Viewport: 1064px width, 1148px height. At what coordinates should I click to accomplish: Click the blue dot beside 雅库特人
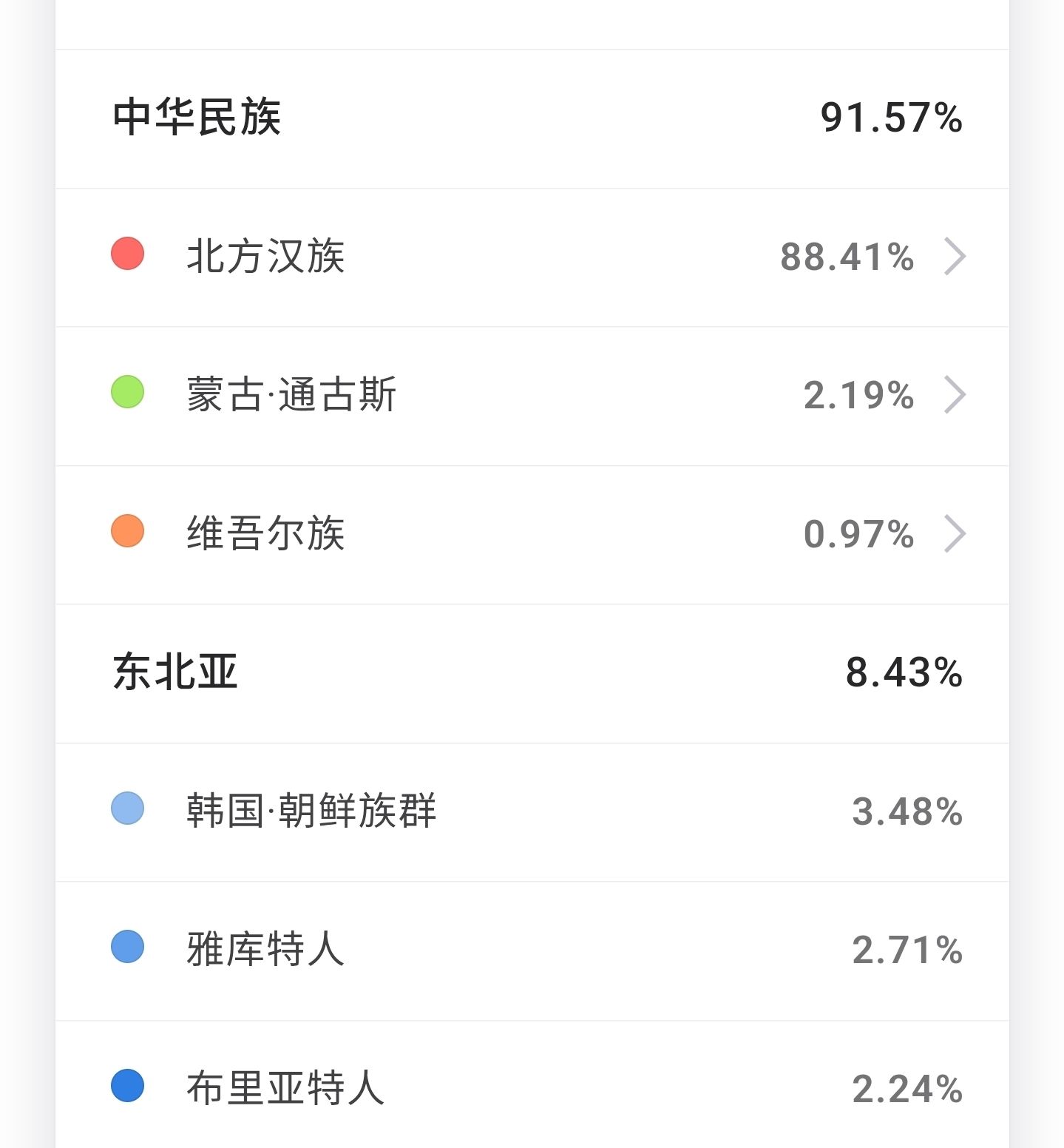click(x=127, y=947)
